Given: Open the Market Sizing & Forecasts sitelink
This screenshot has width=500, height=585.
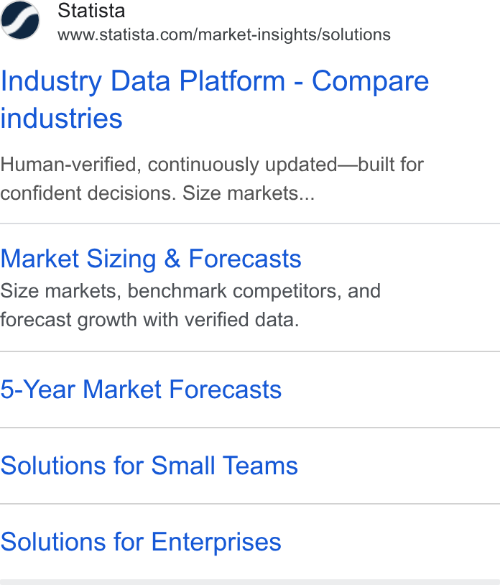Looking at the screenshot, I should [151, 259].
